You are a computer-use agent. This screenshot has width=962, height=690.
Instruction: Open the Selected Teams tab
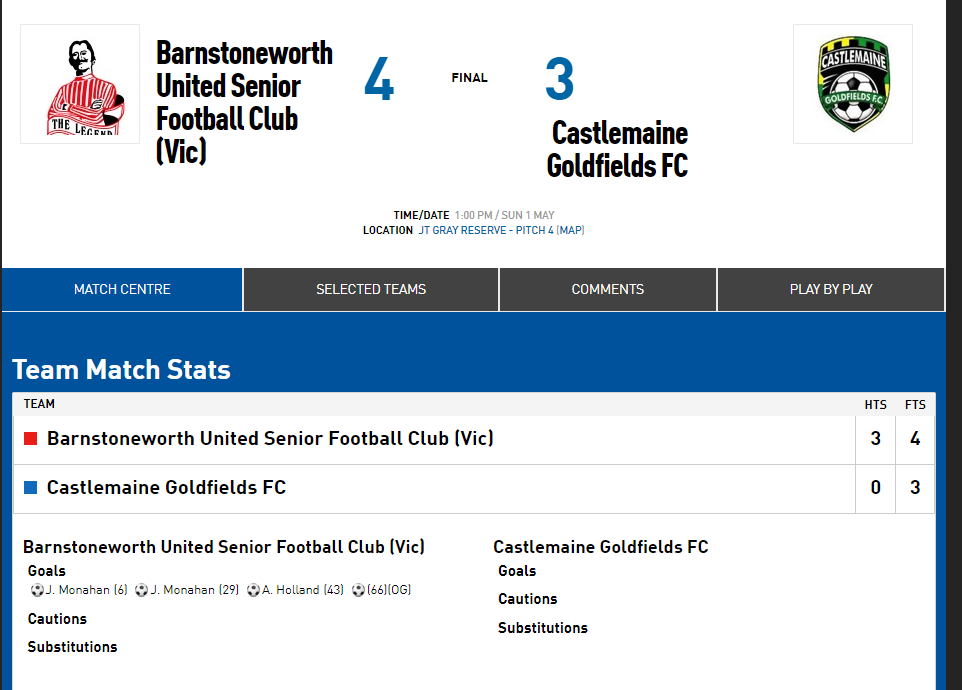[371, 289]
